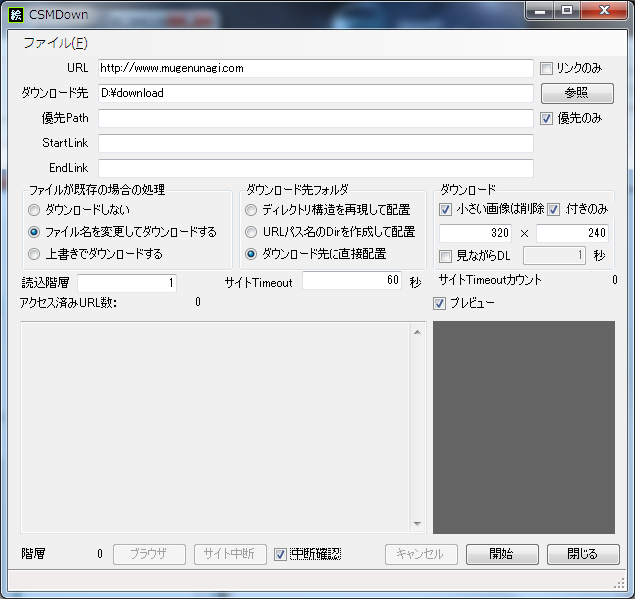Click the 参照 browse button
Screen dimensions: 635x599
tap(577, 93)
